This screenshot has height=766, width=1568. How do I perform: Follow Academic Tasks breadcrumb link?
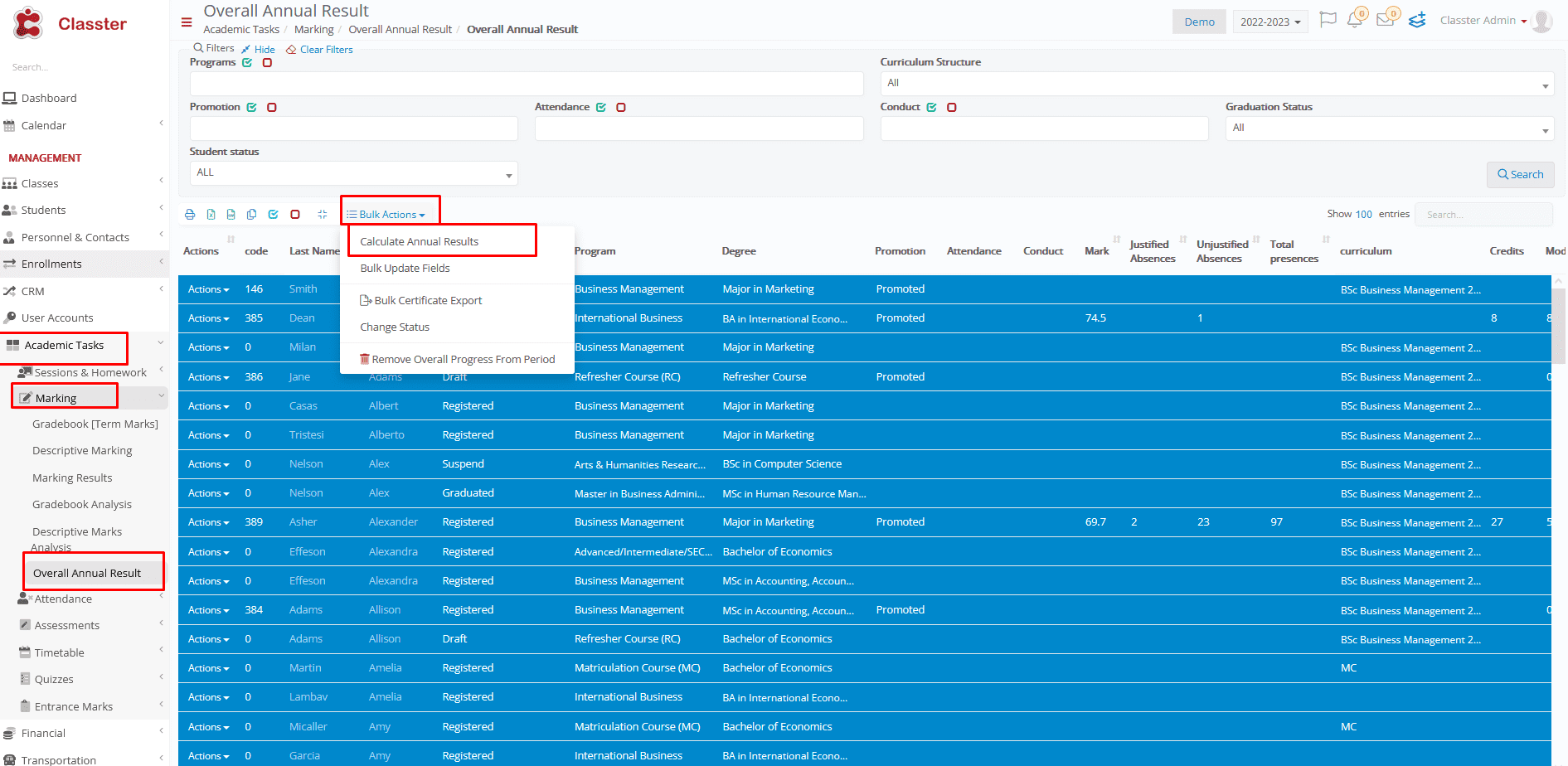tap(241, 29)
